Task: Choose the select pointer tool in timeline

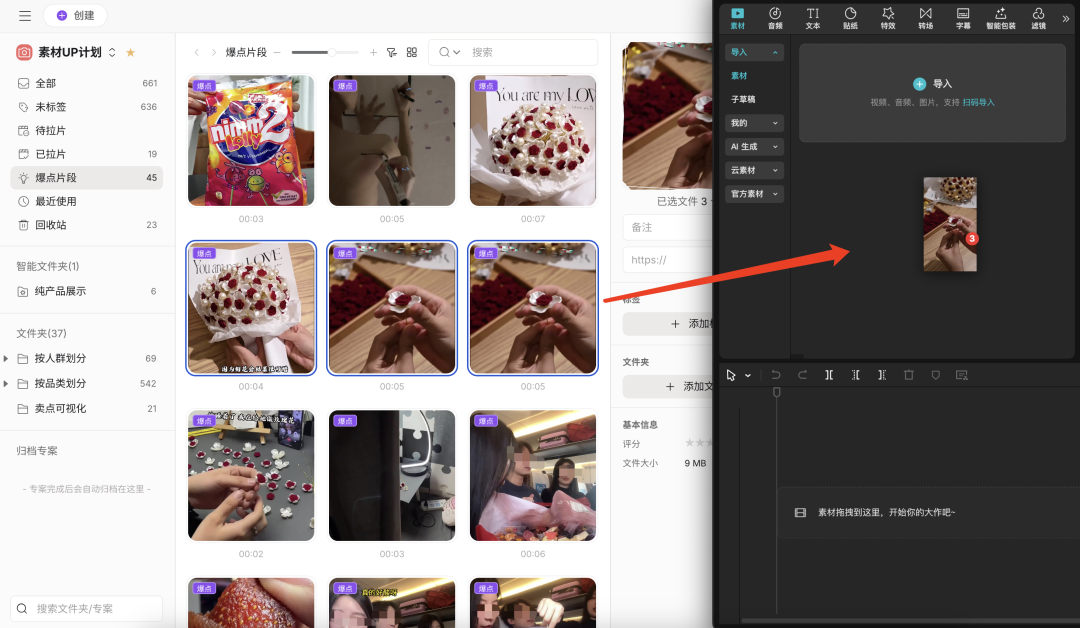Action: click(x=731, y=375)
